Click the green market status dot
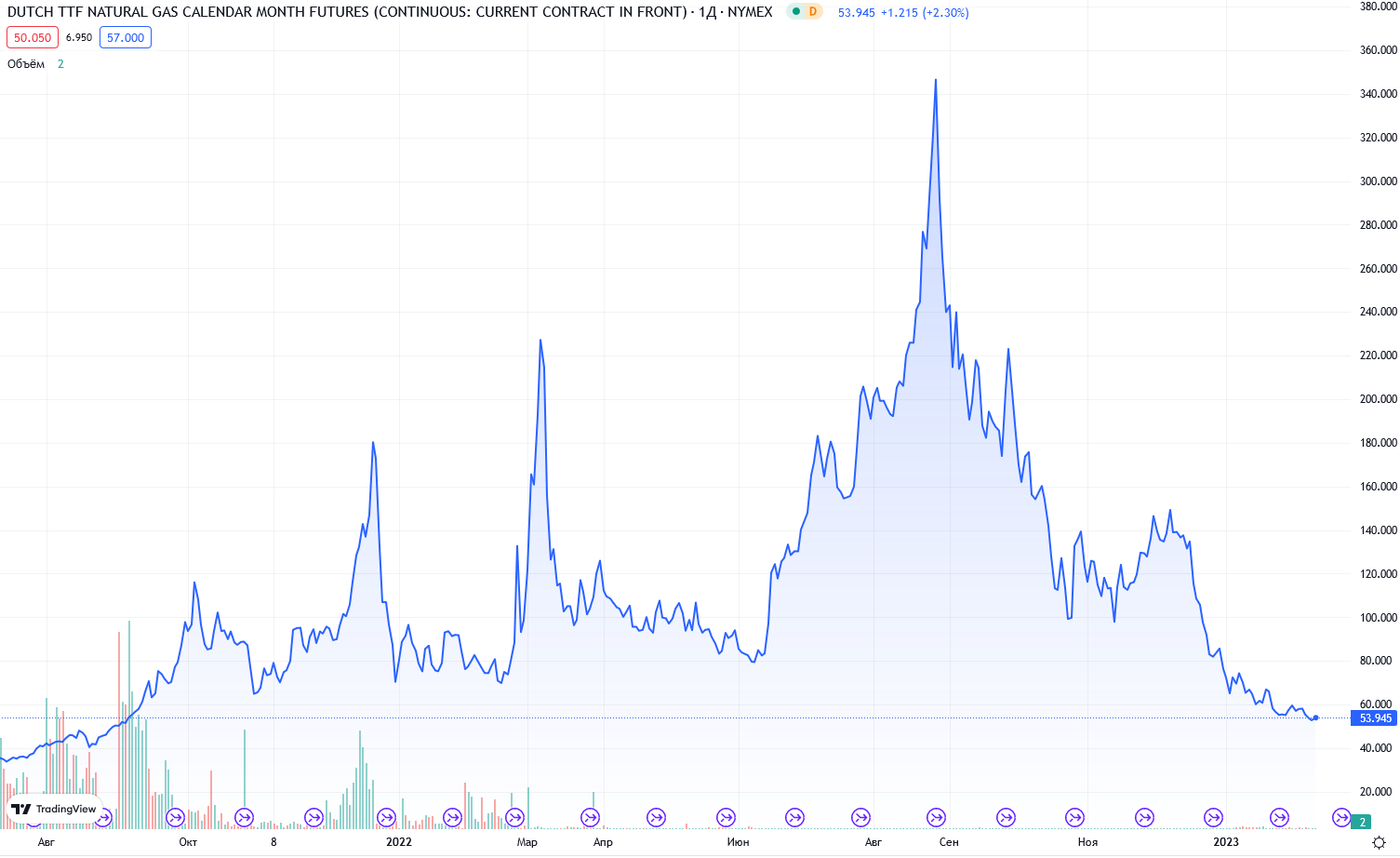The width and height of the screenshot is (1400, 858). pos(796,12)
